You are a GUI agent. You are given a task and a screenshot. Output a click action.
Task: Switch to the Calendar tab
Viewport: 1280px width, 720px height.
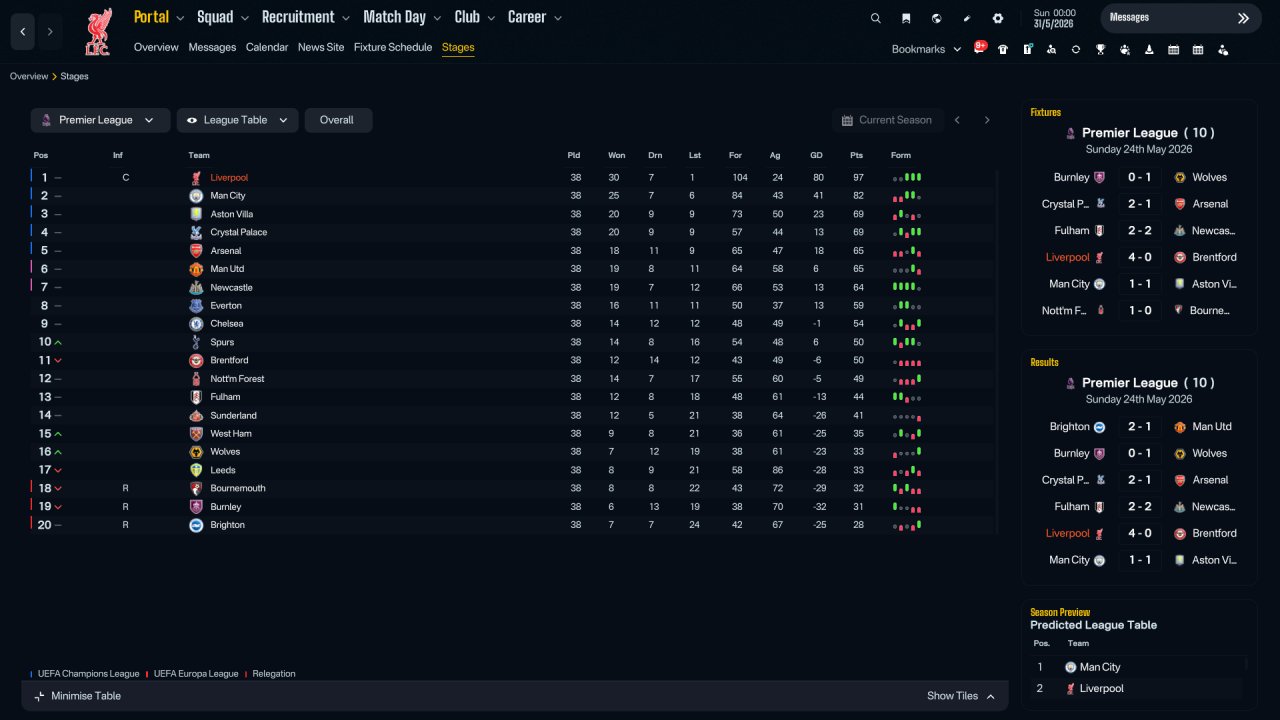tap(267, 47)
